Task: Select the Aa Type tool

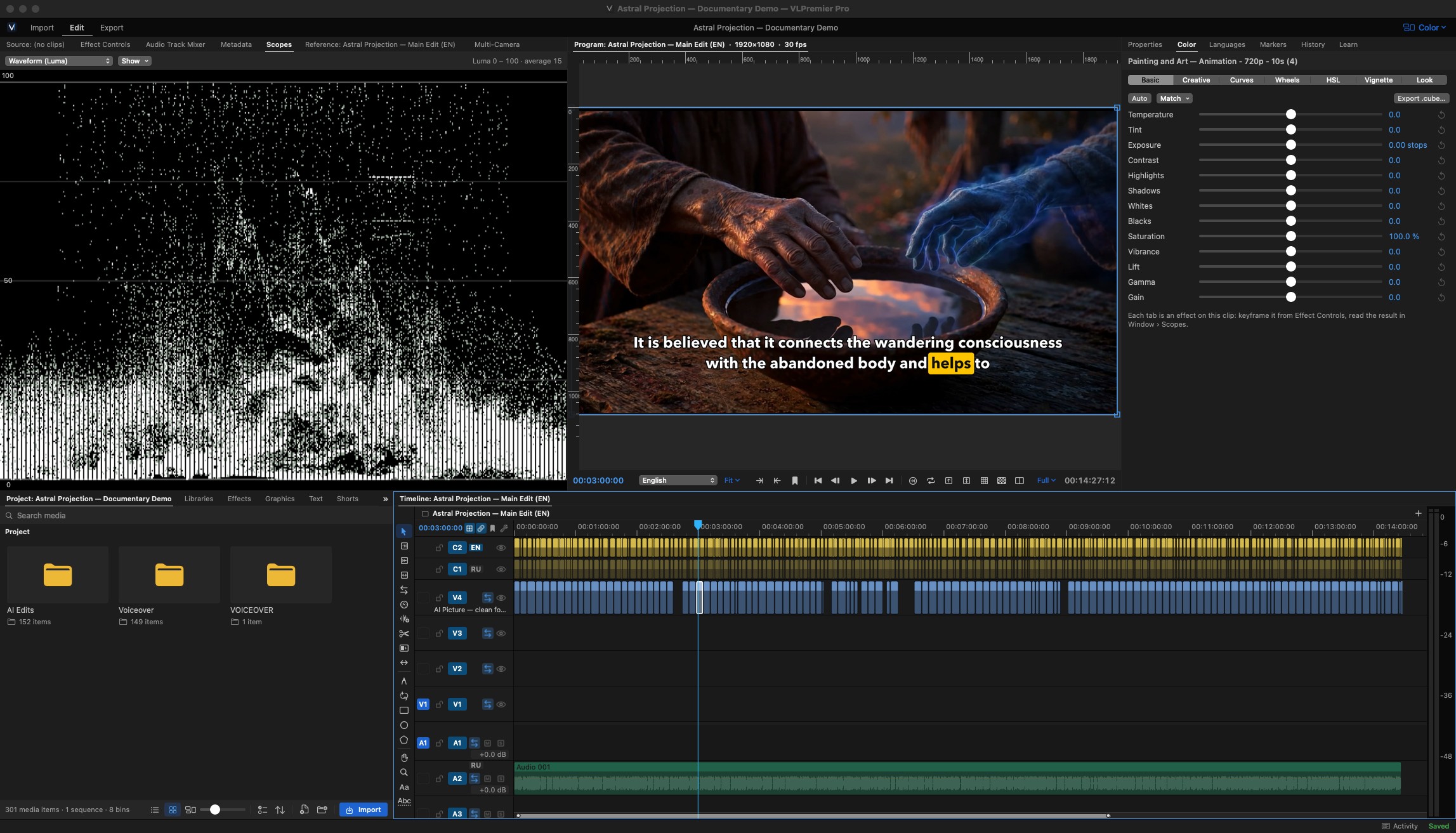Action: click(403, 787)
